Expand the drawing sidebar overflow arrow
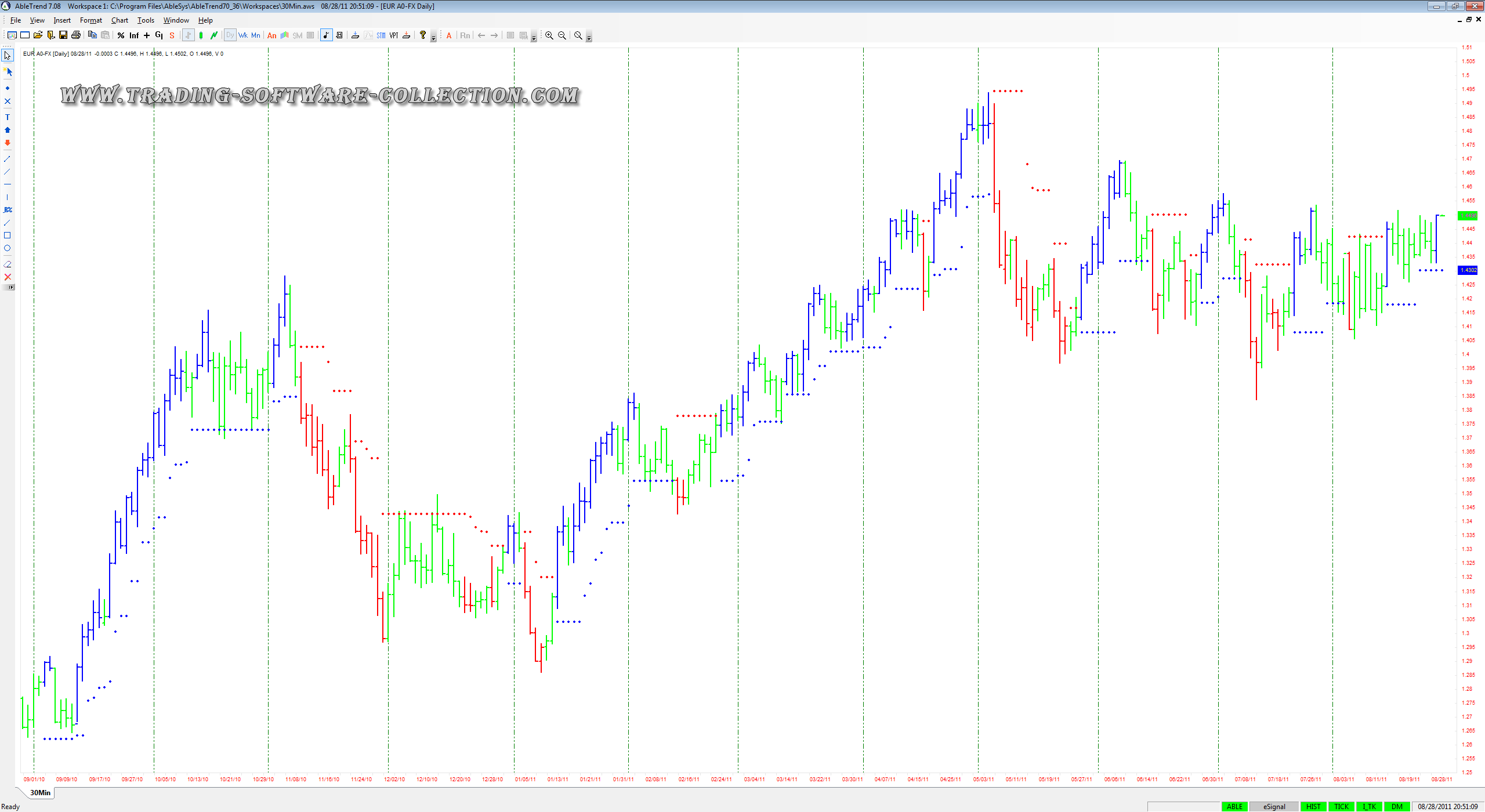The width and height of the screenshot is (1485, 812). click(10, 287)
